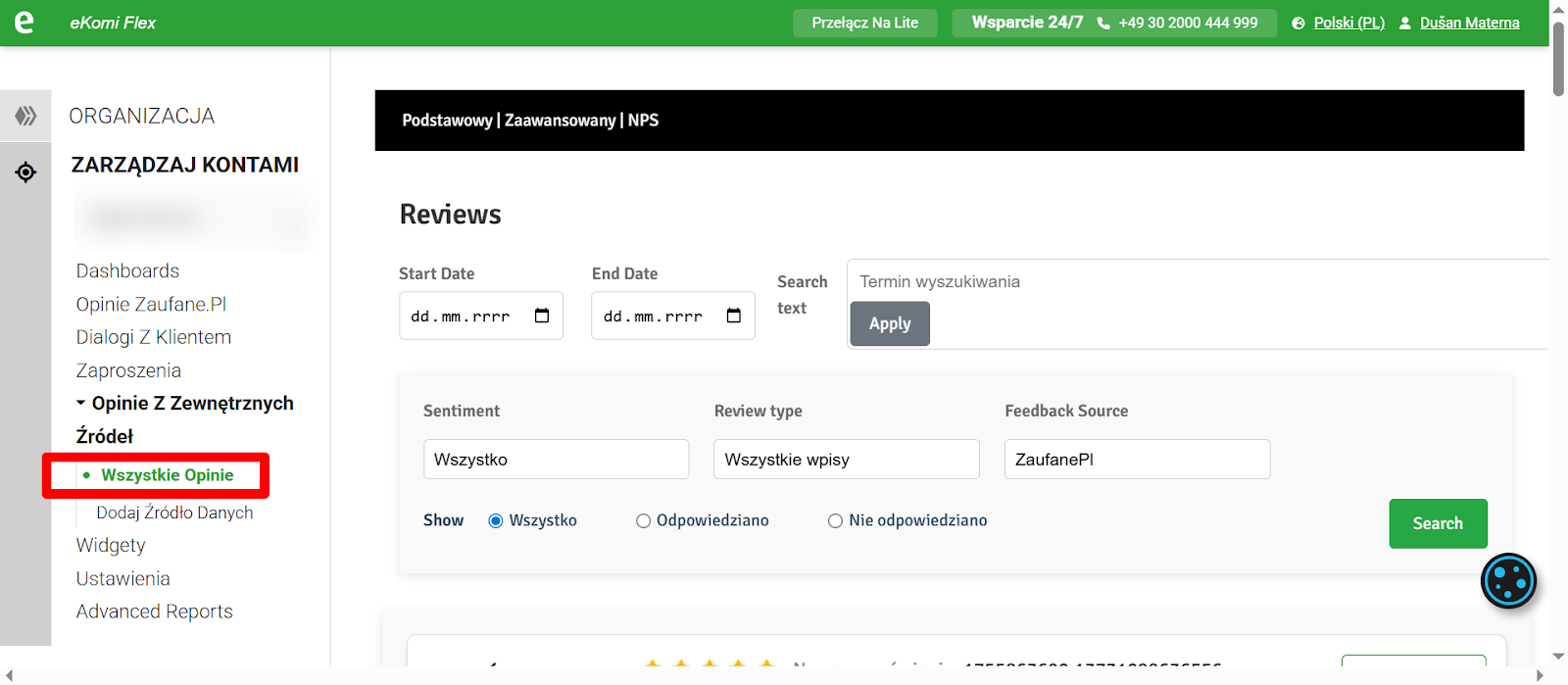
Task: Open Wszystkie Opinie in the sidebar
Action: [168, 475]
